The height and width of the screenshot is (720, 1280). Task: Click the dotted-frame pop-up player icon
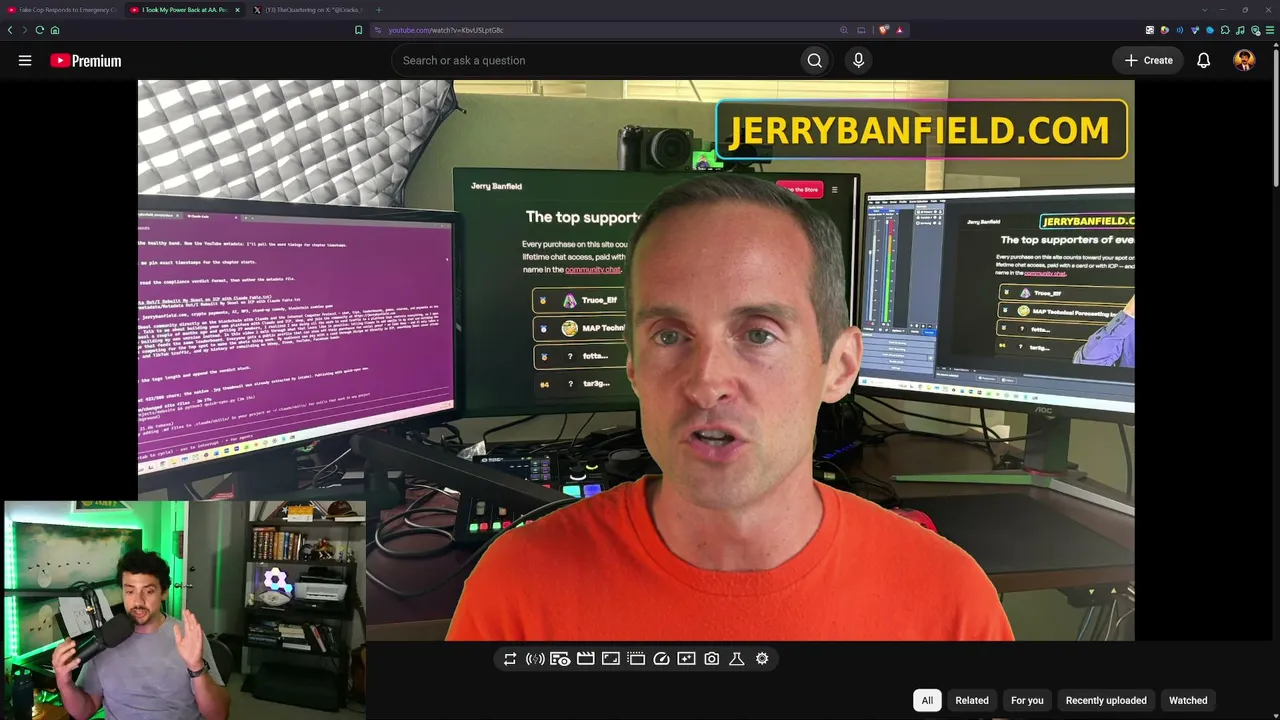pos(636,659)
